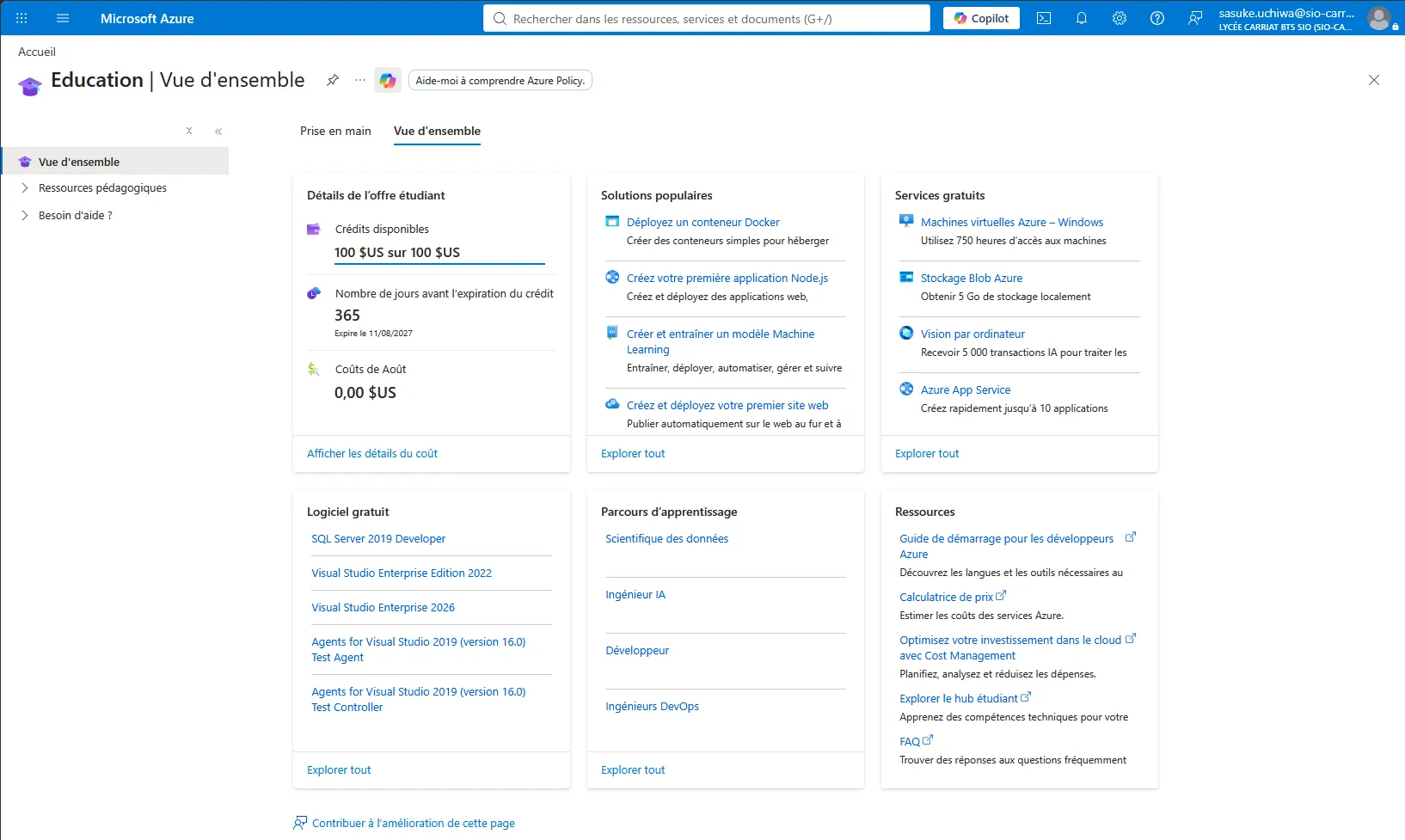The width and height of the screenshot is (1405, 840).
Task: Click the Azure App Service icon
Action: [906, 389]
